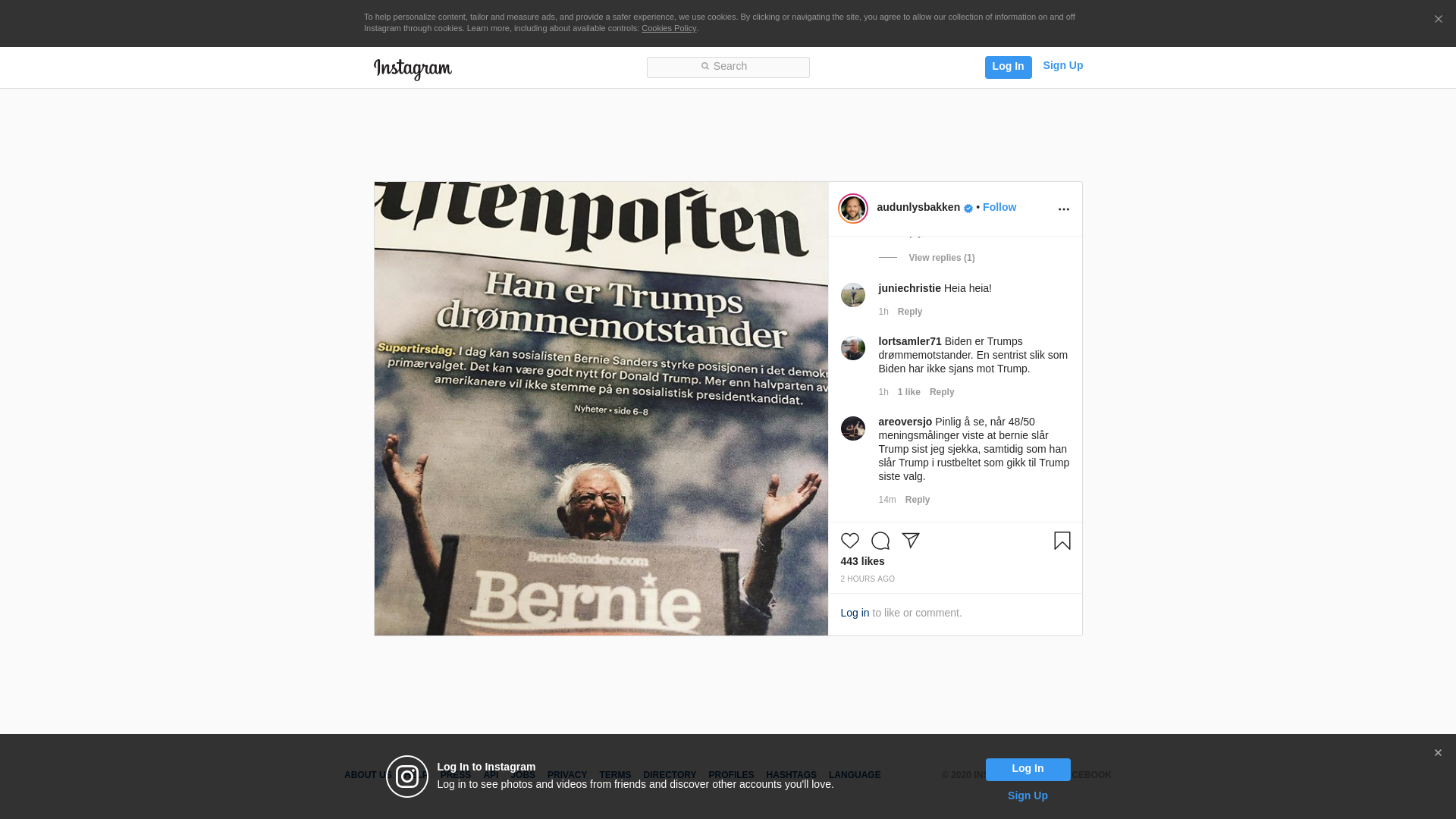Open audunlysbakken's profile picture
Screen dimensions: 1456x819
[852, 209]
